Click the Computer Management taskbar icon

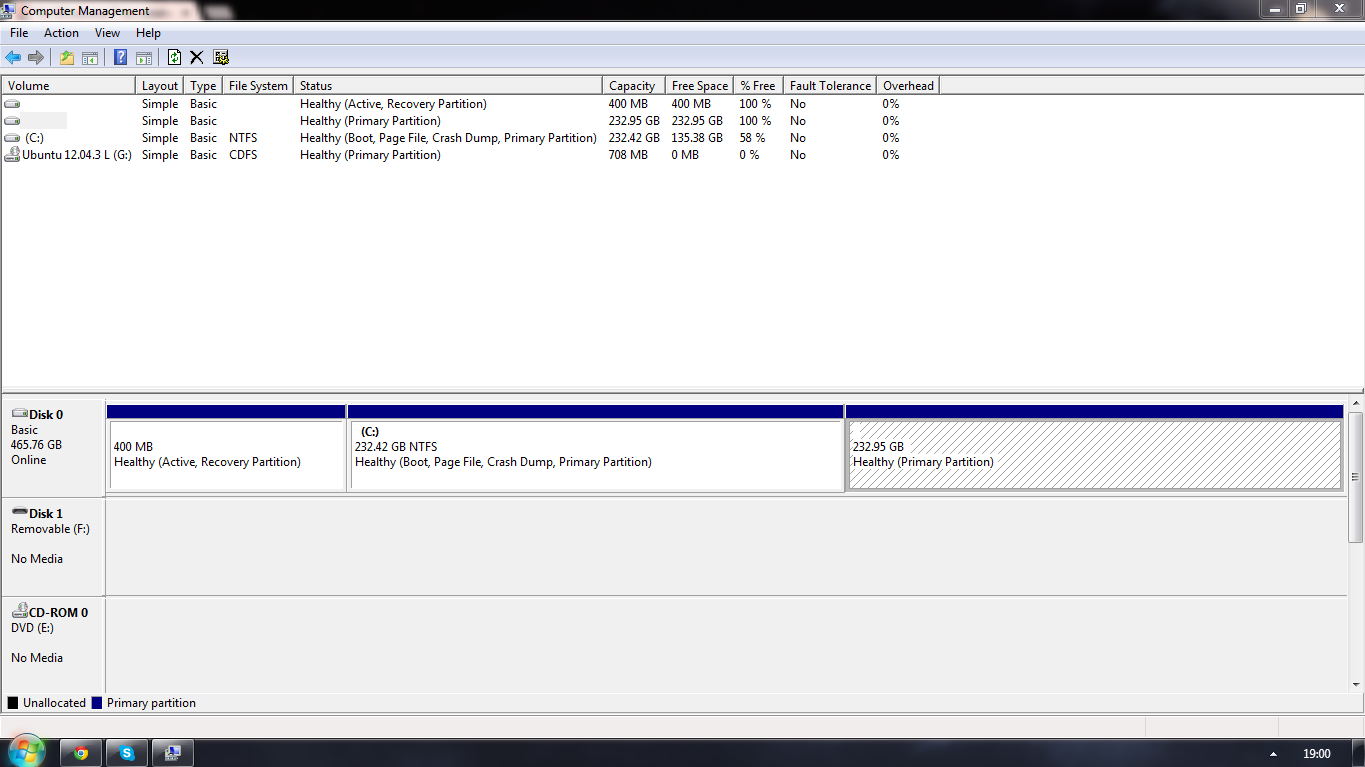point(173,753)
